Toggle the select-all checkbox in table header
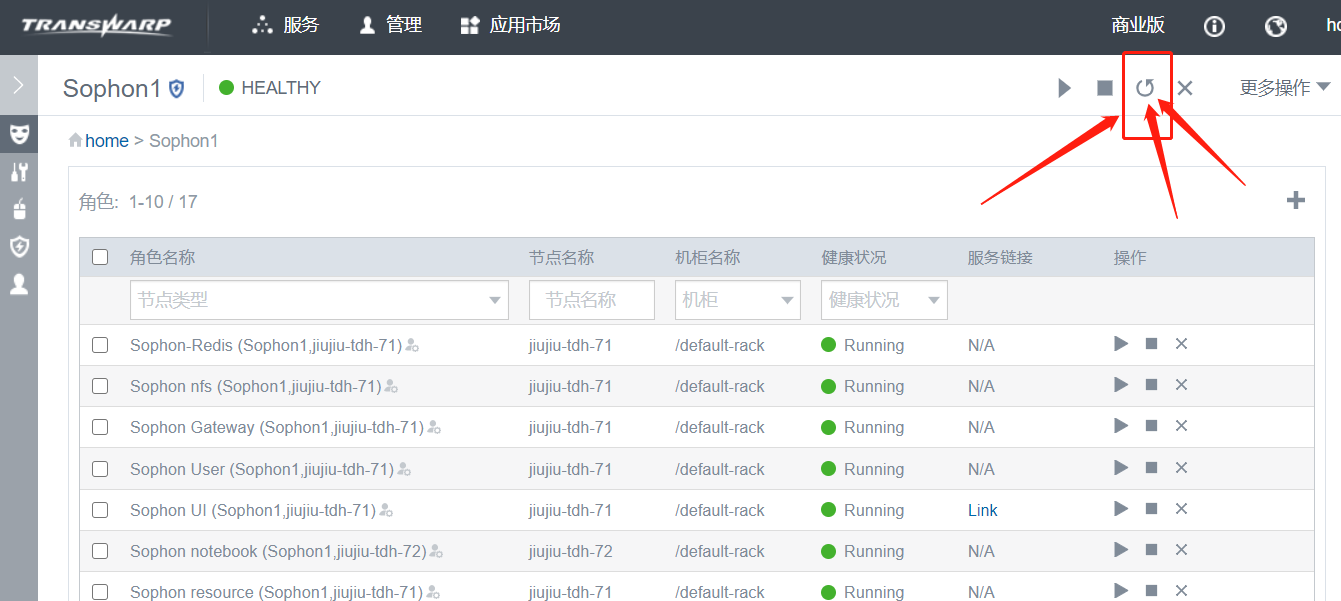Screen dimensions: 1341x601 pos(100,257)
